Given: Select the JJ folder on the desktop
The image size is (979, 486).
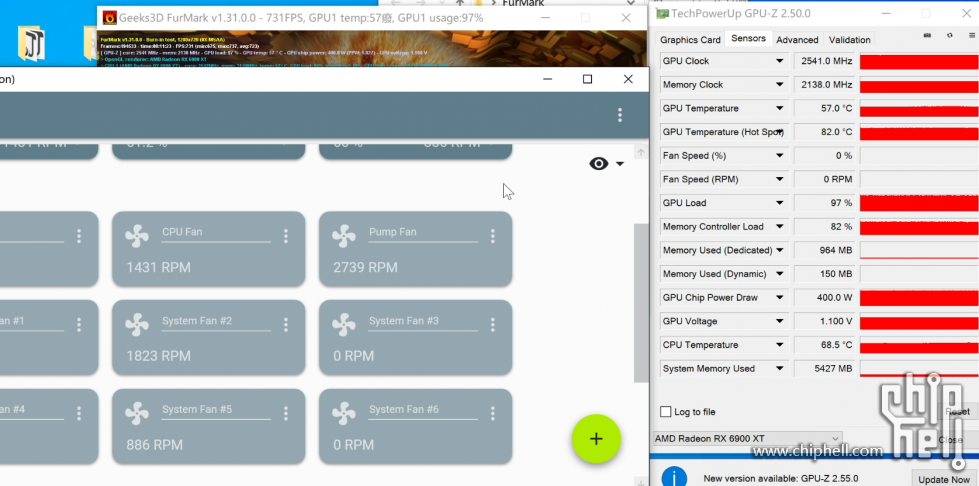Looking at the screenshot, I should click(x=31, y=43).
